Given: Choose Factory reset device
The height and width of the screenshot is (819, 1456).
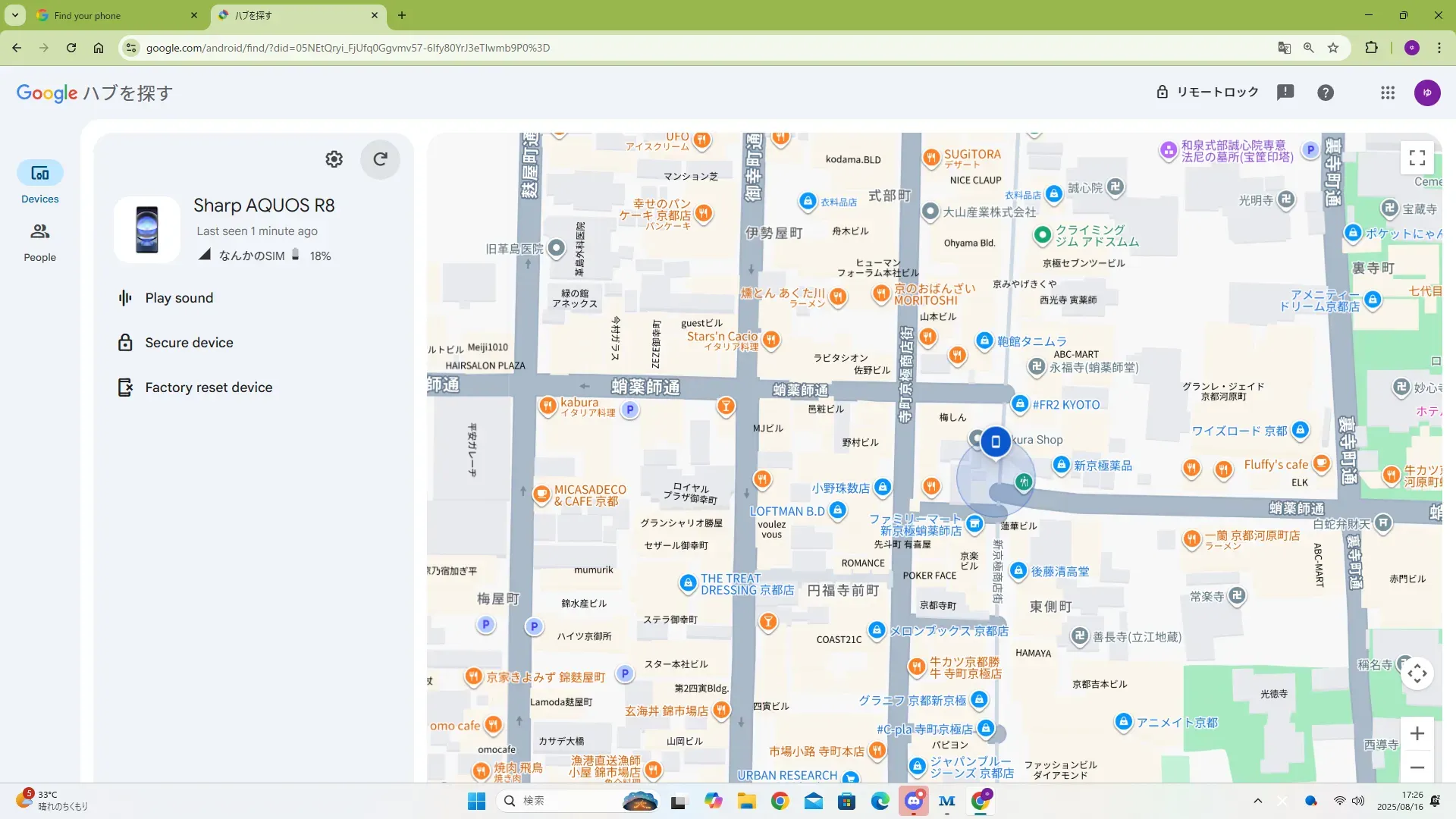Looking at the screenshot, I should tap(209, 388).
